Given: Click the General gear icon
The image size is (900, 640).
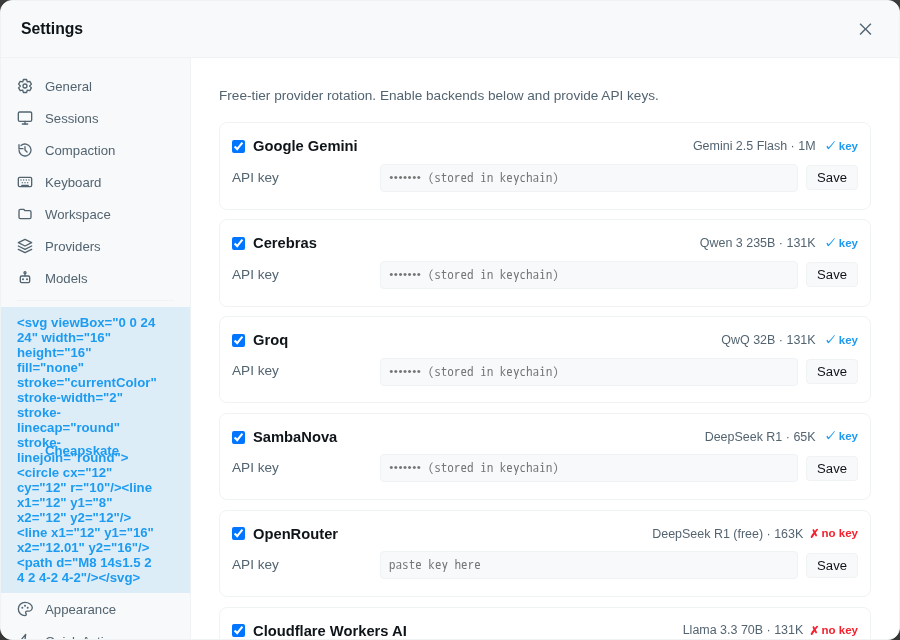Looking at the screenshot, I should pyautogui.click(x=25, y=86).
